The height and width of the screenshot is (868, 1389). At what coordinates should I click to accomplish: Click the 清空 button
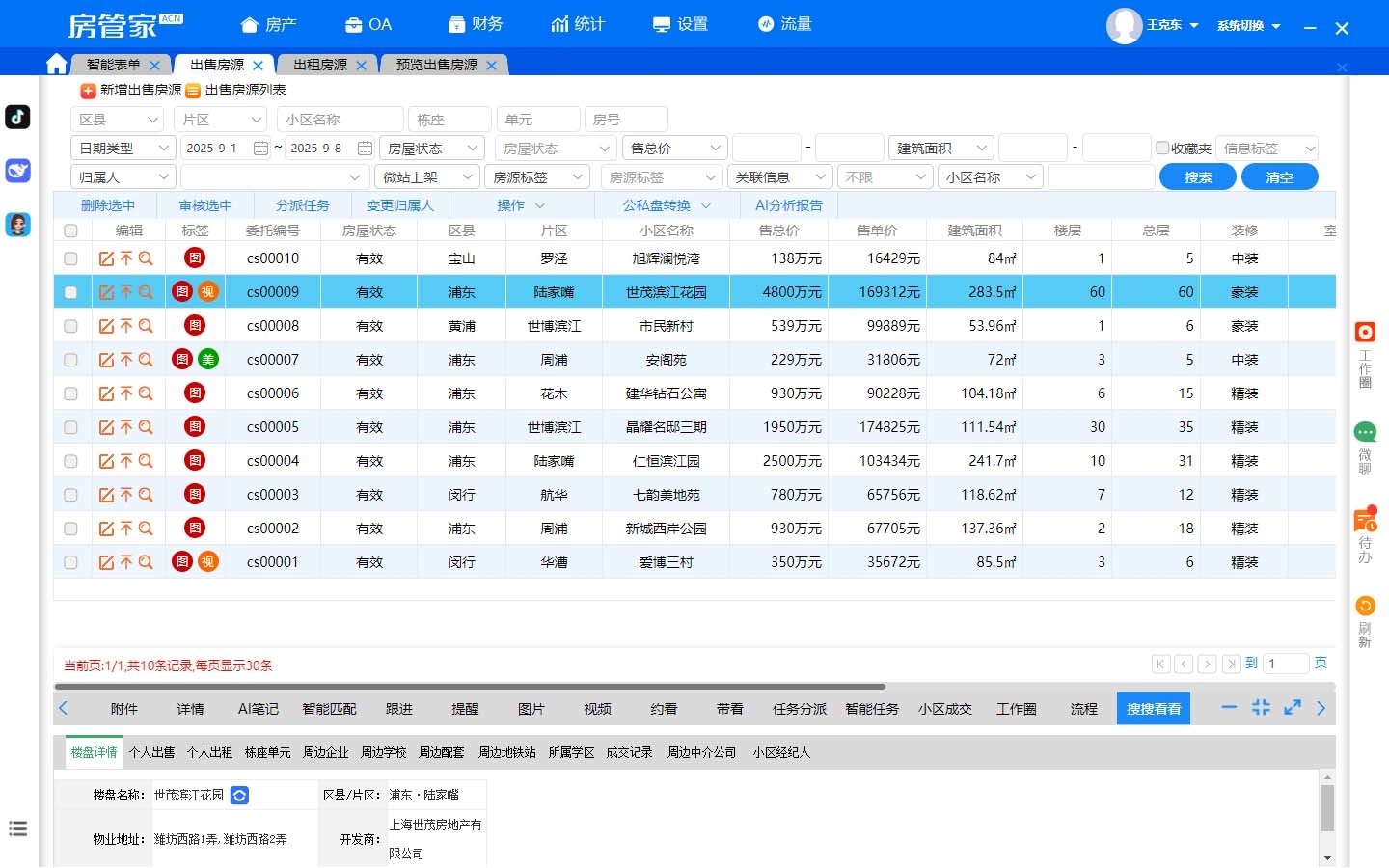click(1279, 177)
